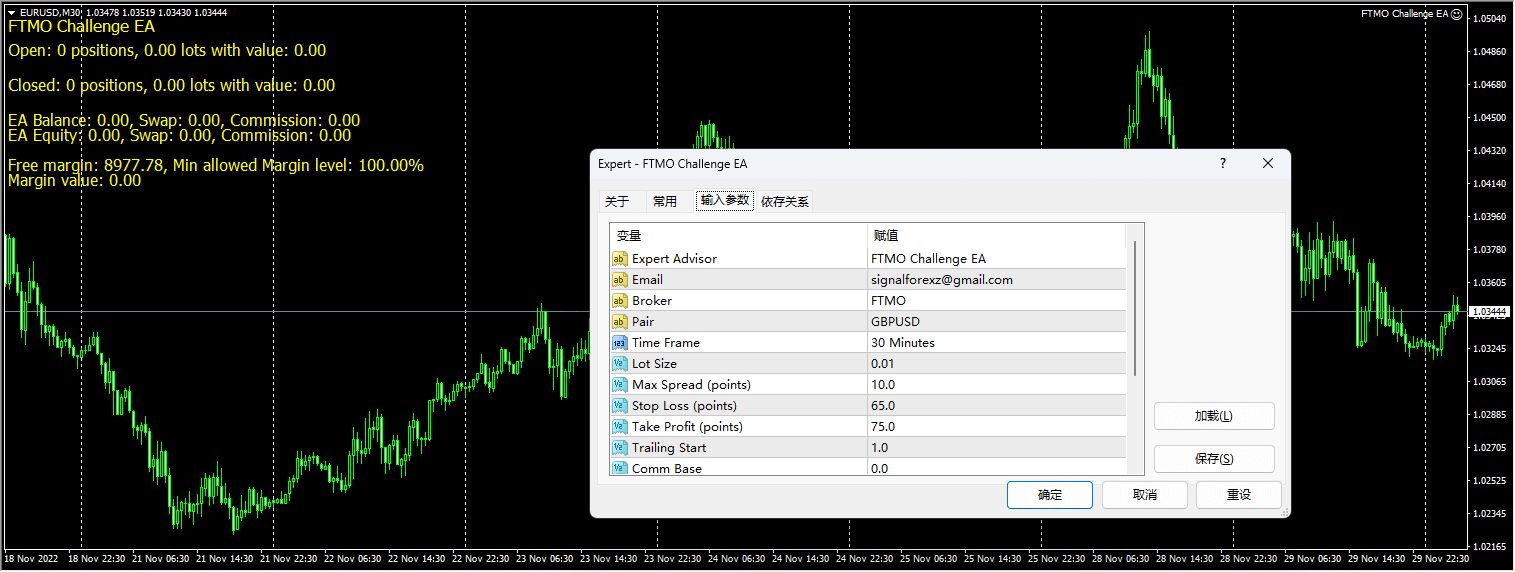Open the EURUSD,M30 chart dropdown triangle
This screenshot has height=572, width=1515.
pyautogui.click(x=10, y=13)
